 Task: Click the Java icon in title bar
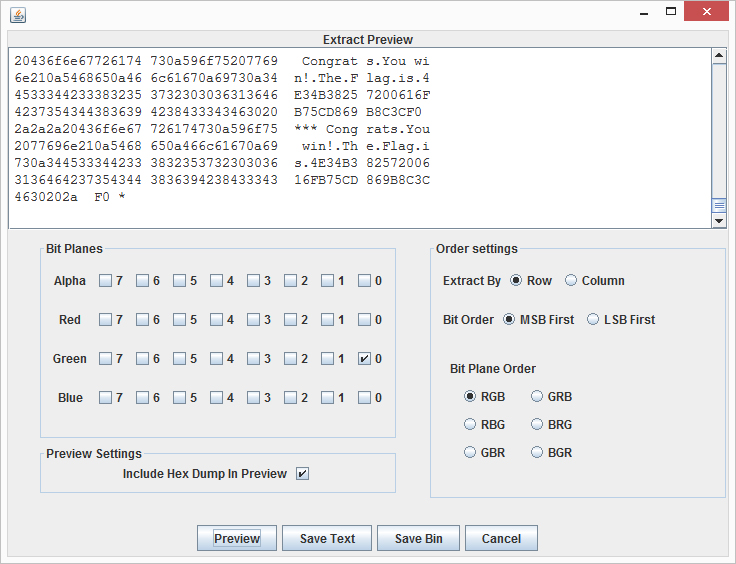(x=17, y=14)
